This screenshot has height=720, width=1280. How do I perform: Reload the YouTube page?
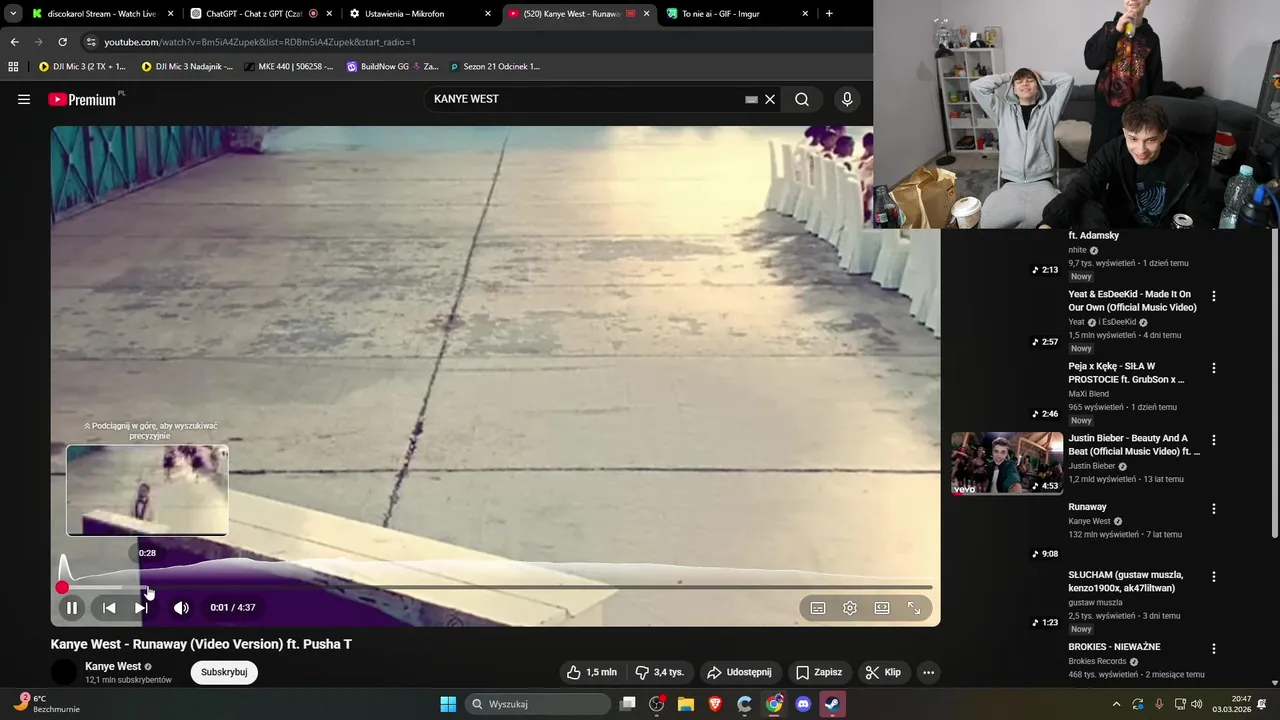[x=62, y=42]
